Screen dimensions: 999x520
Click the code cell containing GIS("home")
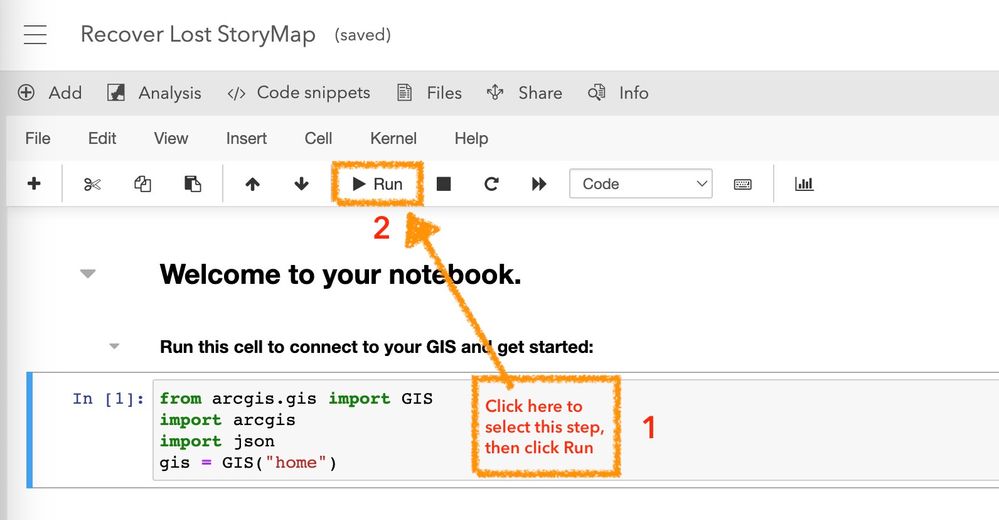click(576, 430)
